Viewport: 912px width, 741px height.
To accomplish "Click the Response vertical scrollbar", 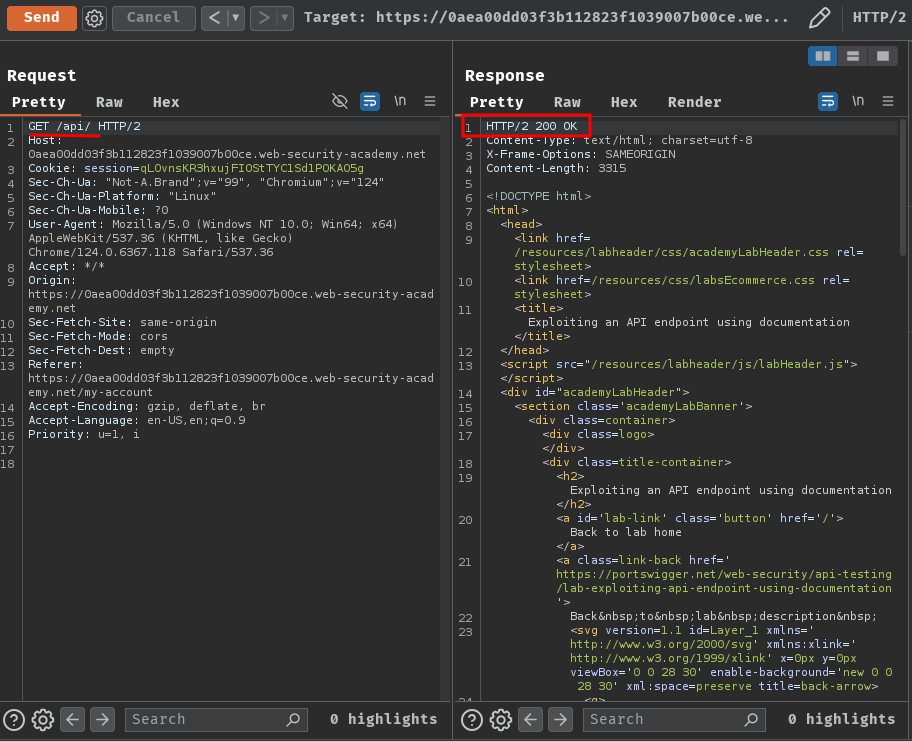I will (903, 186).
